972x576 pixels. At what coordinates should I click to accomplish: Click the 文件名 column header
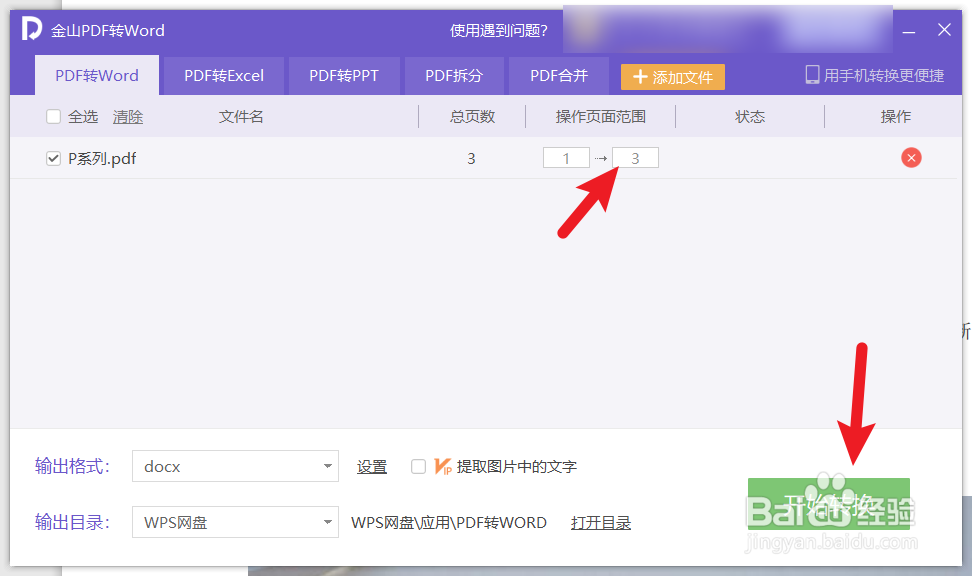(x=241, y=117)
